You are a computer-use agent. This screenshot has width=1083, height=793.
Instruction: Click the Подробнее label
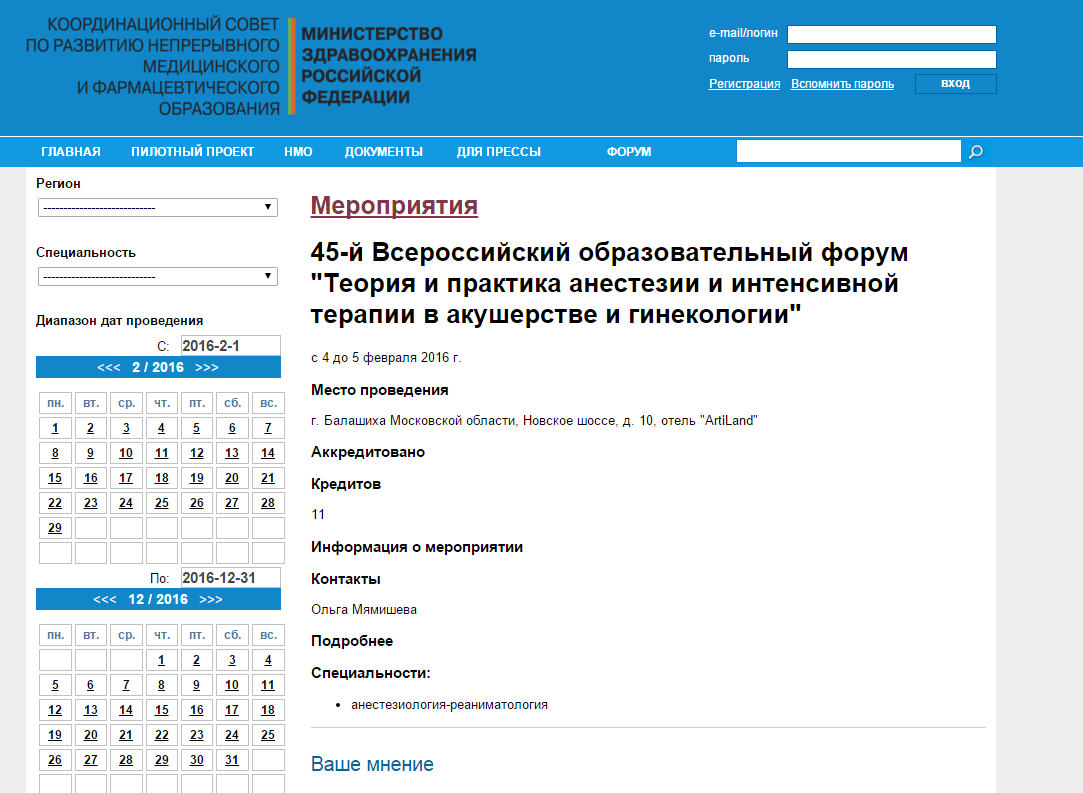(x=352, y=641)
